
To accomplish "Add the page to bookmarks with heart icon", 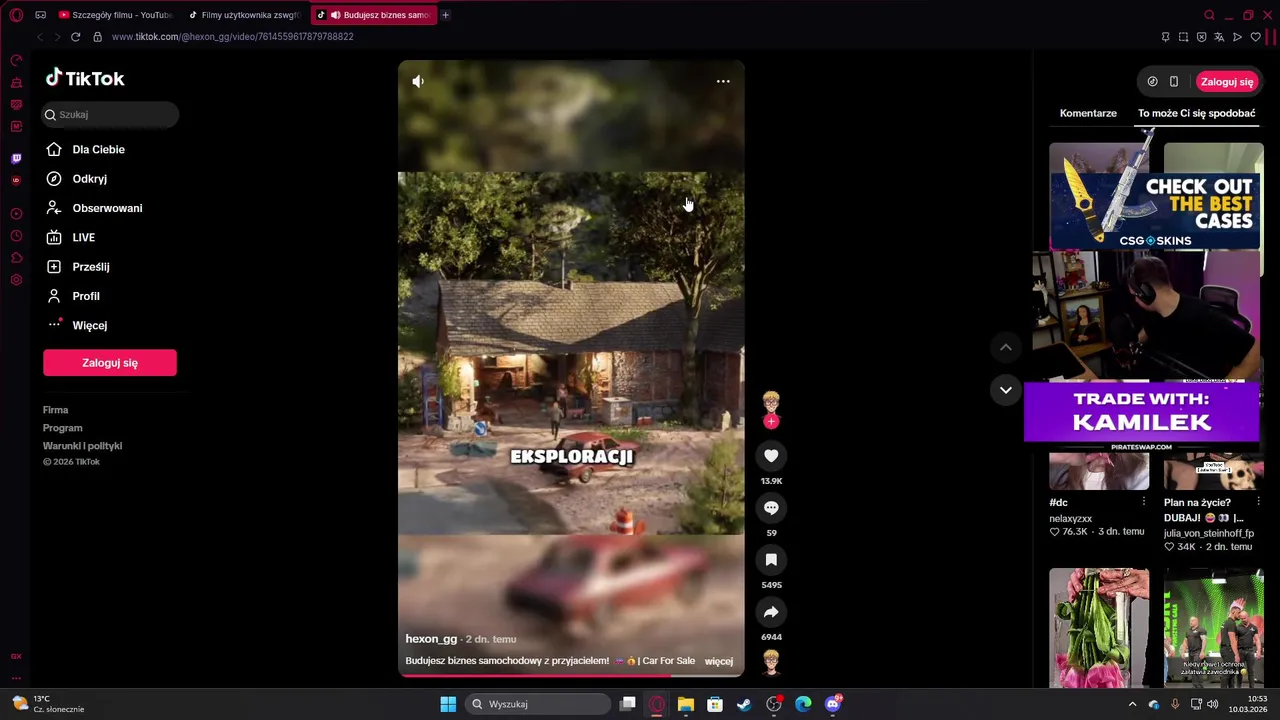I will [1256, 37].
